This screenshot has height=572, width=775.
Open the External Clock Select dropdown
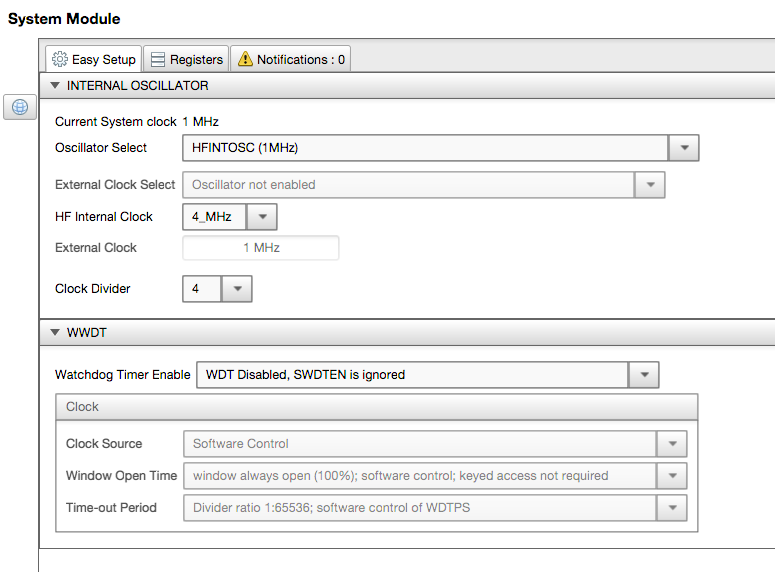tap(650, 185)
